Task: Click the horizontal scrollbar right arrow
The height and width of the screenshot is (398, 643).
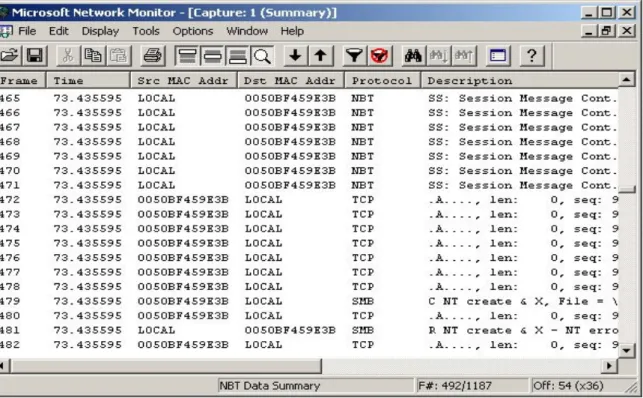Action: coord(609,365)
